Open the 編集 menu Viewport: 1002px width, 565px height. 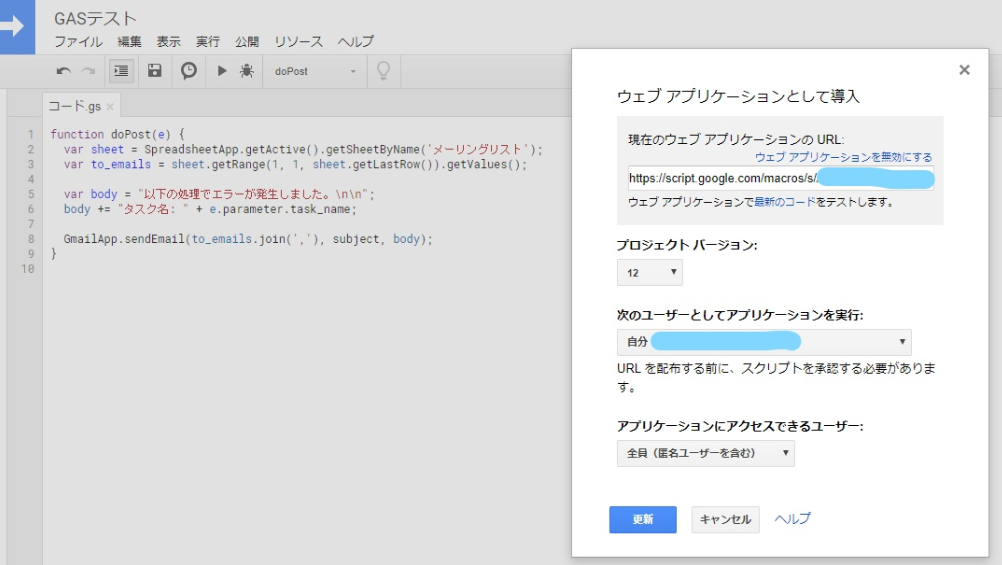[130, 42]
